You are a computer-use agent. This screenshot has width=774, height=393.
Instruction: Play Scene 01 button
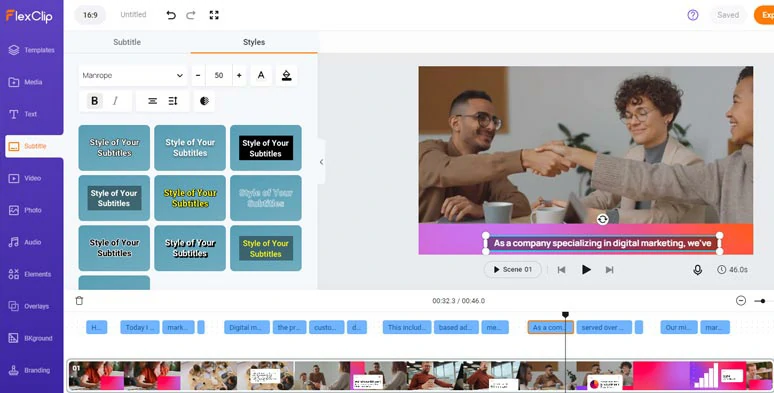[x=512, y=270]
